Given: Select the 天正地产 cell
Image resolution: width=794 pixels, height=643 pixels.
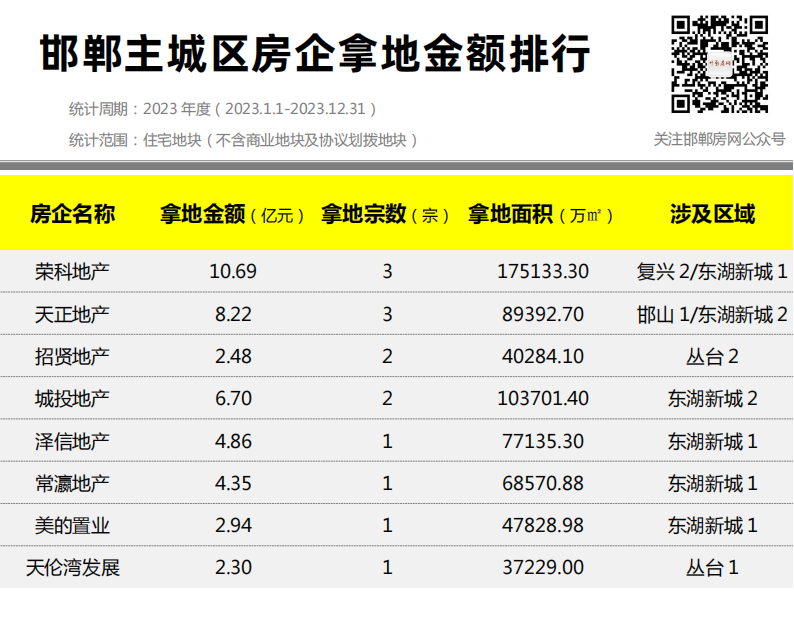Looking at the screenshot, I should pyautogui.click(x=72, y=315).
